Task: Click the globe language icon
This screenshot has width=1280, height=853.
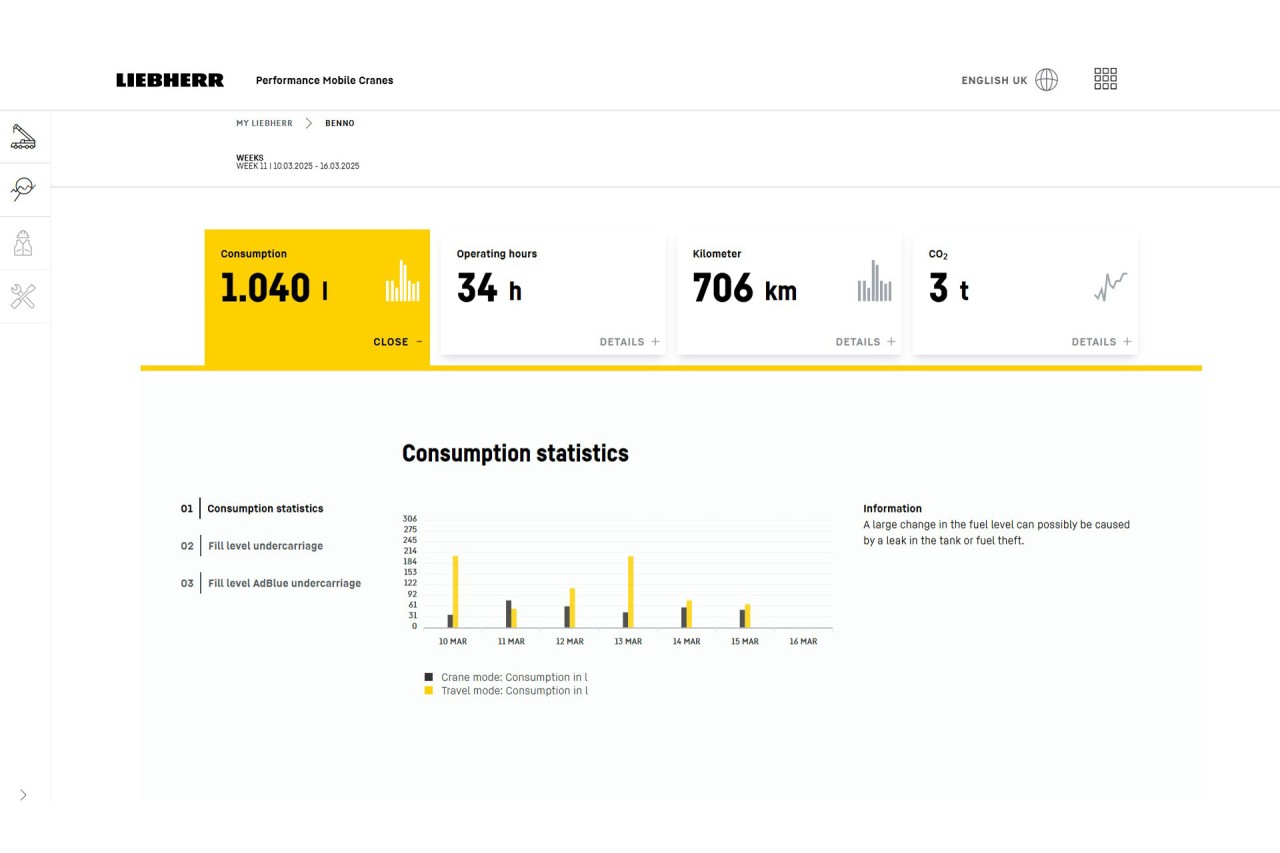Action: tap(1046, 80)
